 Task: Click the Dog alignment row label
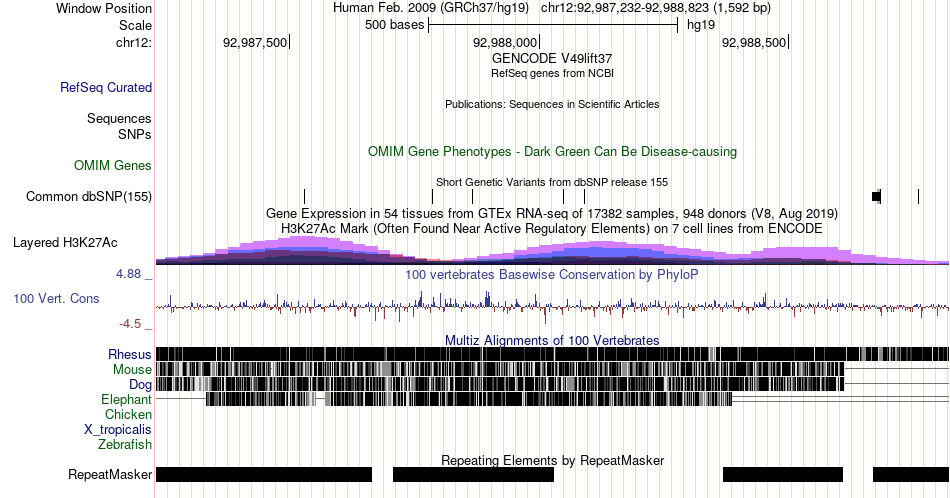pyautogui.click(x=141, y=385)
